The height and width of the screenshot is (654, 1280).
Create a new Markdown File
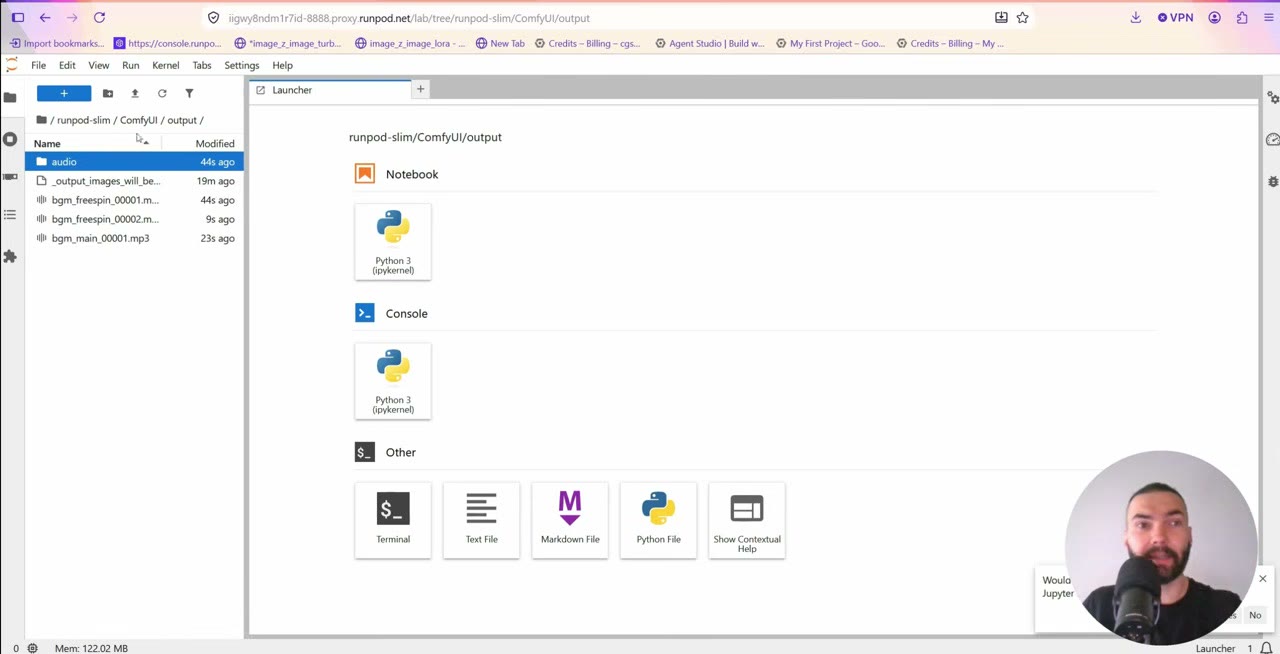(x=570, y=520)
